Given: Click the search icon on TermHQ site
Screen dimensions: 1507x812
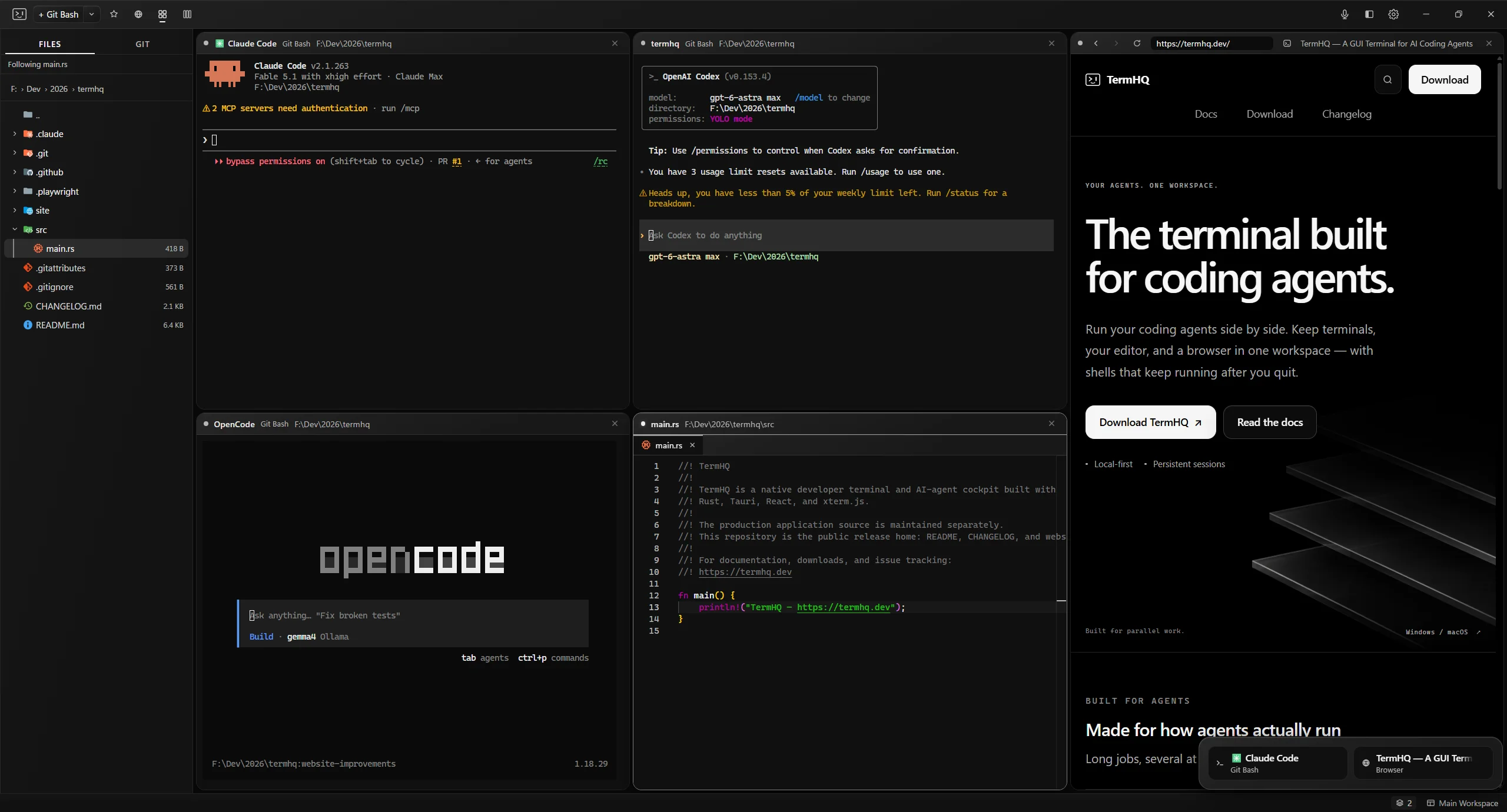Looking at the screenshot, I should pyautogui.click(x=1387, y=79).
